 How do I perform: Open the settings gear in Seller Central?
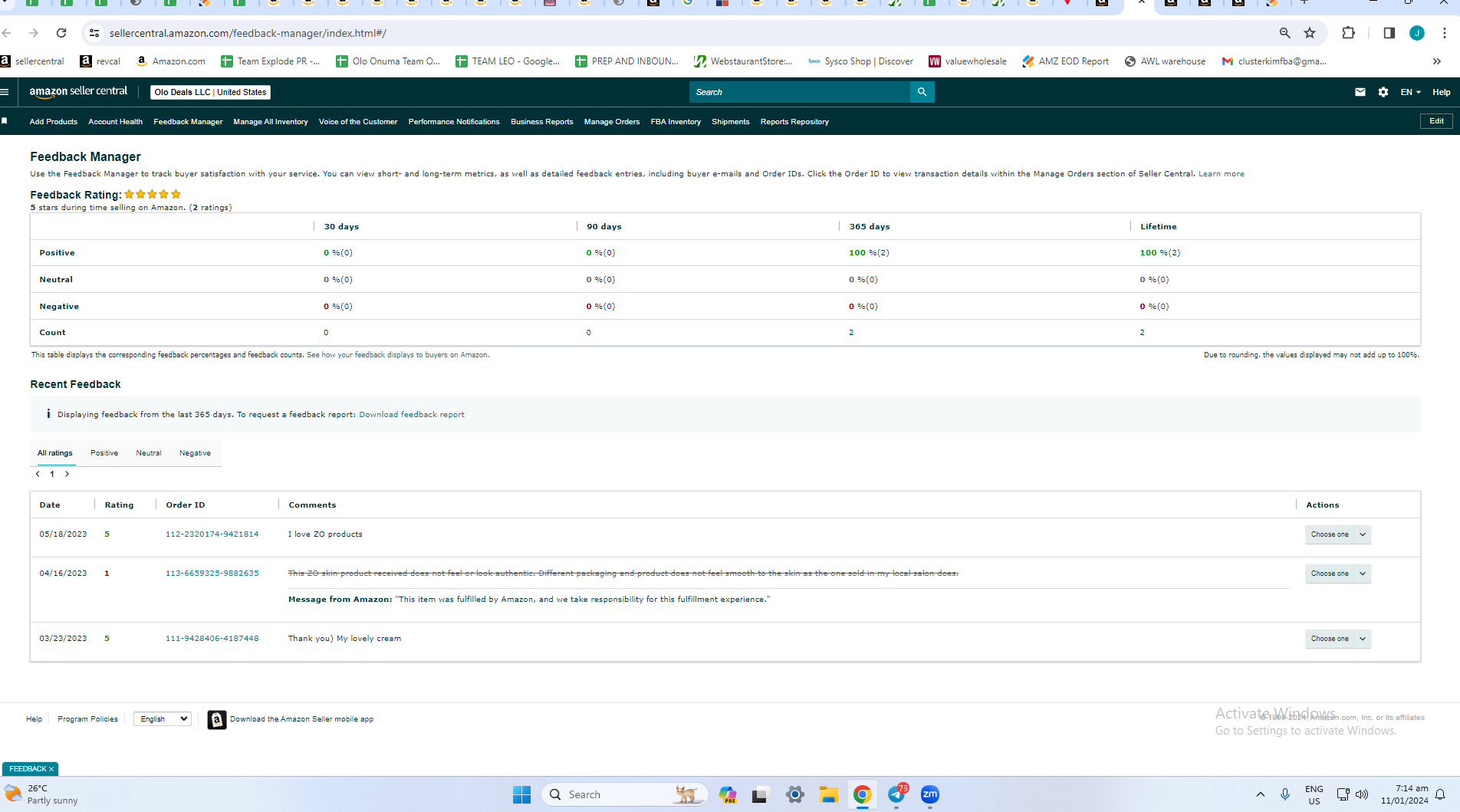1383,92
